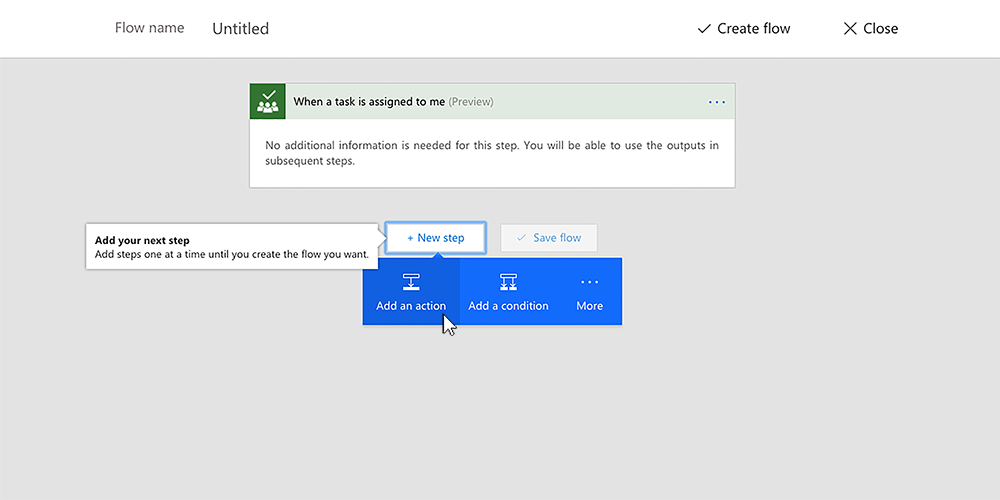Open the trigger card ellipsis menu
This screenshot has width=1000, height=500.
pos(716,102)
